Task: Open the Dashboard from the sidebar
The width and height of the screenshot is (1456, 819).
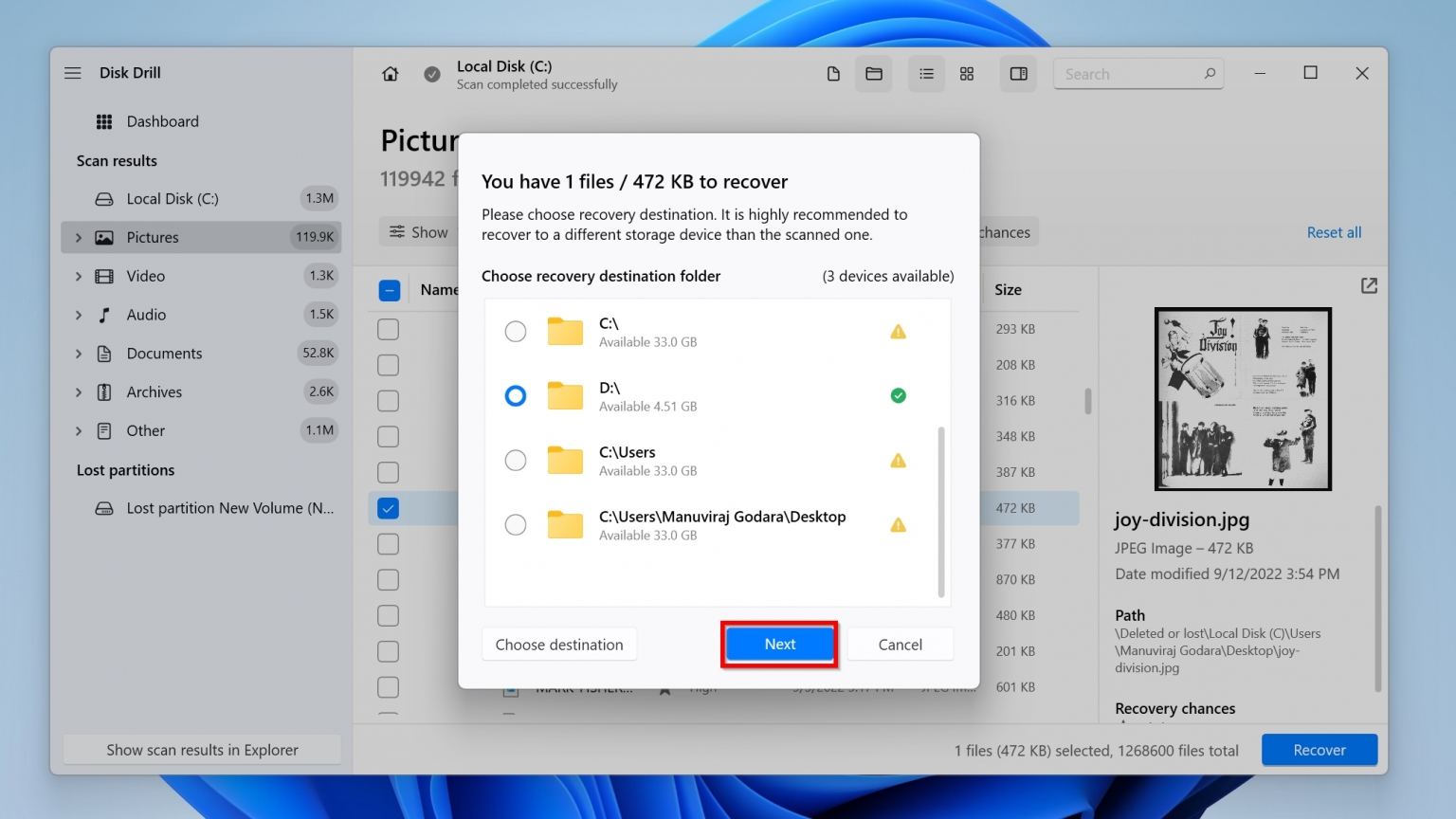Action: (x=162, y=121)
